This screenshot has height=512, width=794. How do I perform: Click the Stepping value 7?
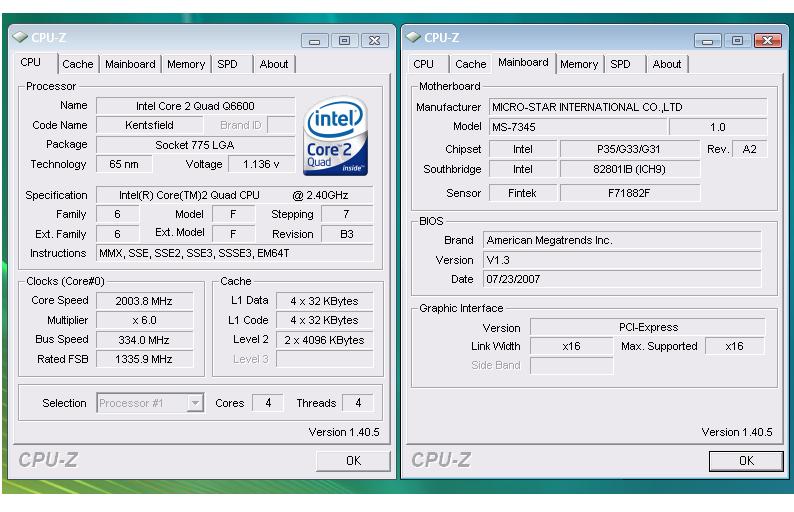[x=347, y=215]
